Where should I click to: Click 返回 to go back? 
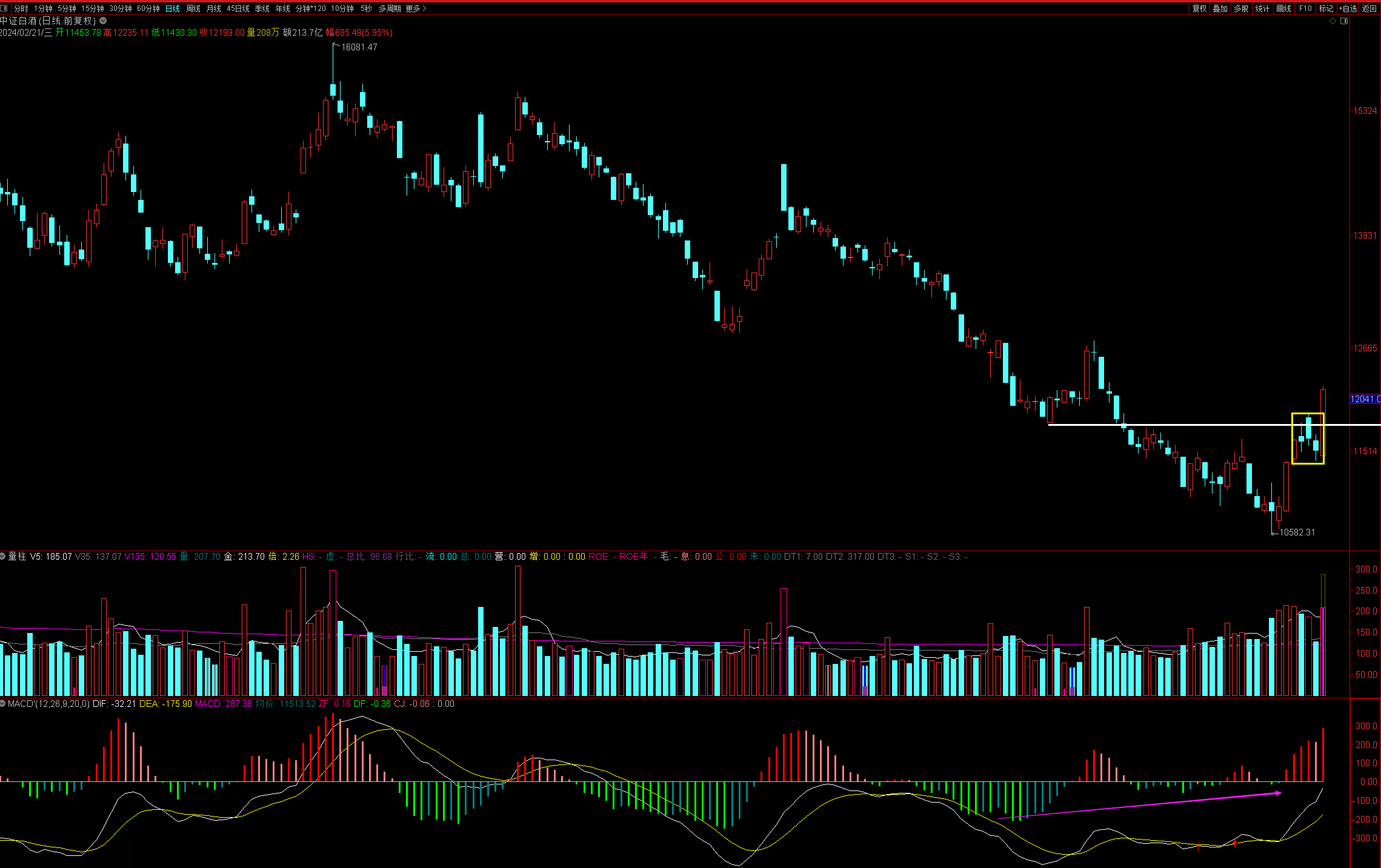tap(1369, 8)
